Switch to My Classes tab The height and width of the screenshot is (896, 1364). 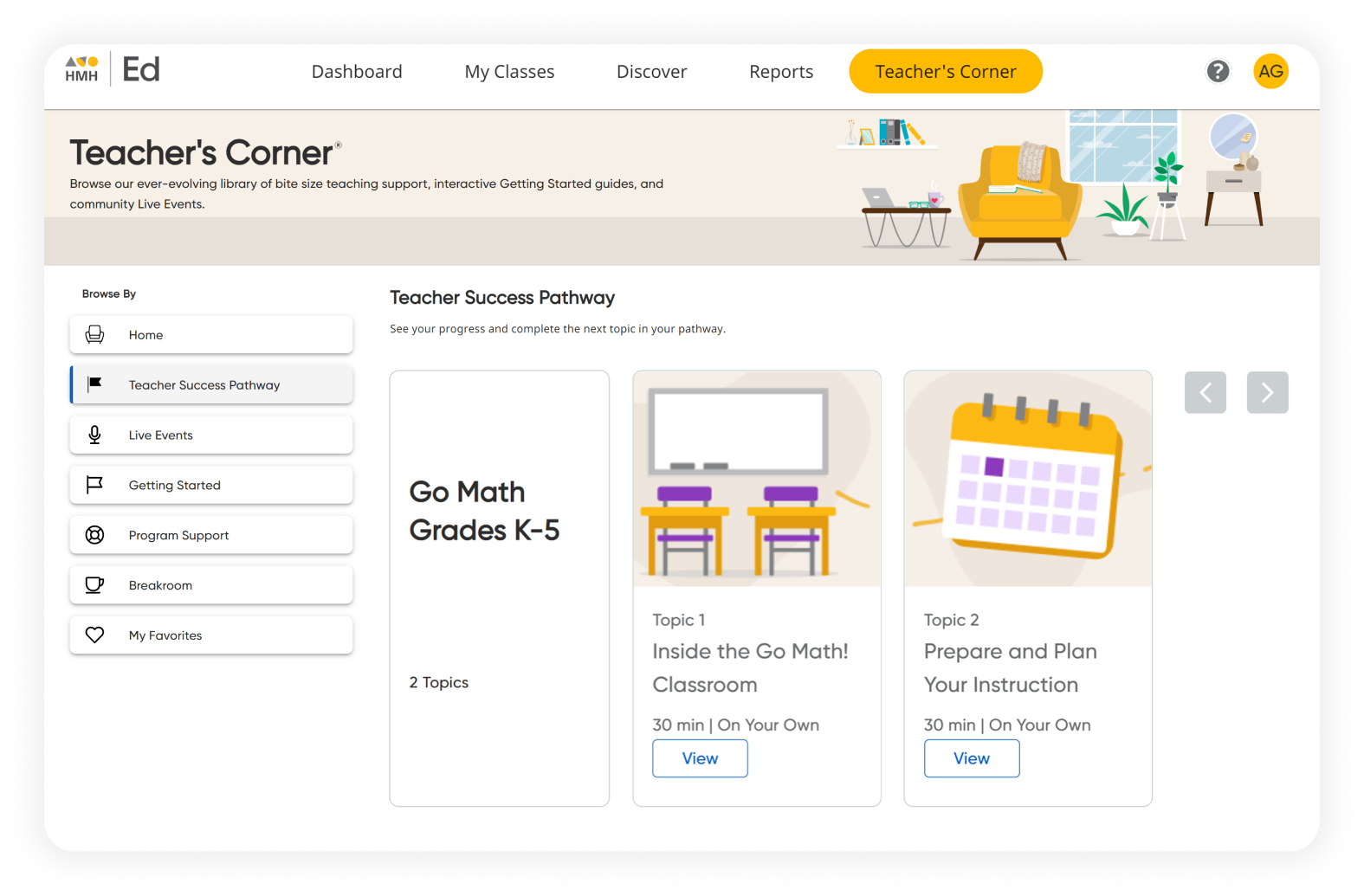509,72
